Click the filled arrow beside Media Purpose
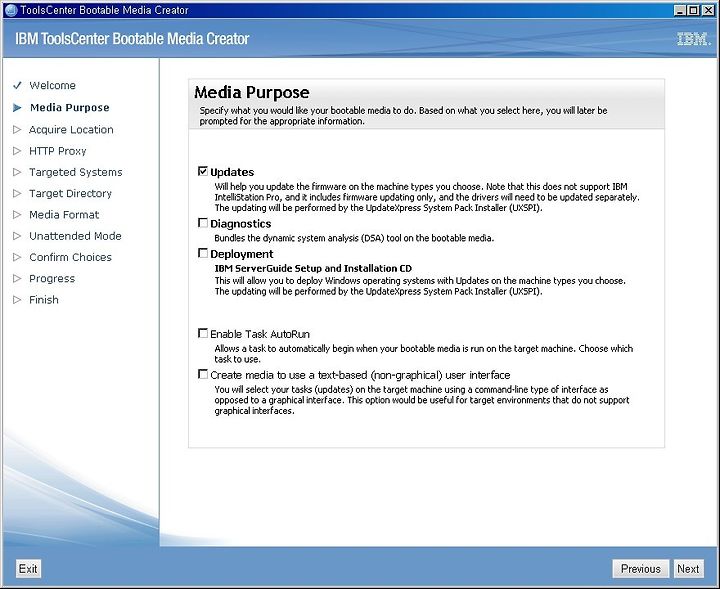Screen dimensions: 720x589 17,108
